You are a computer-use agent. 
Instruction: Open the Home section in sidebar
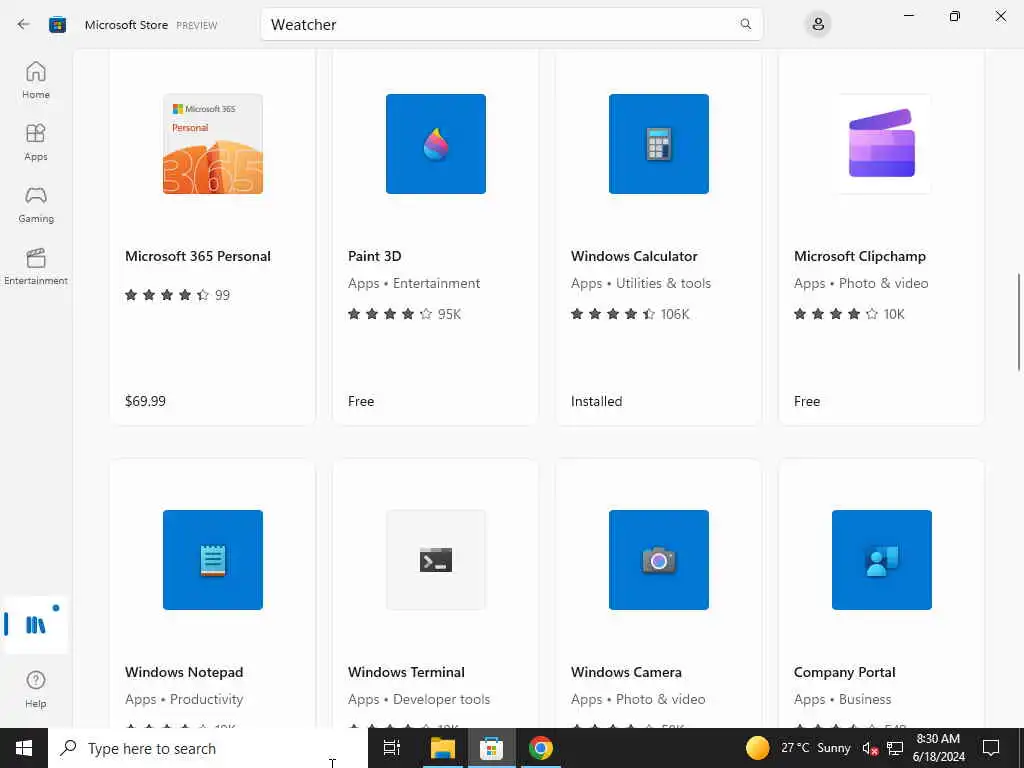tap(36, 80)
